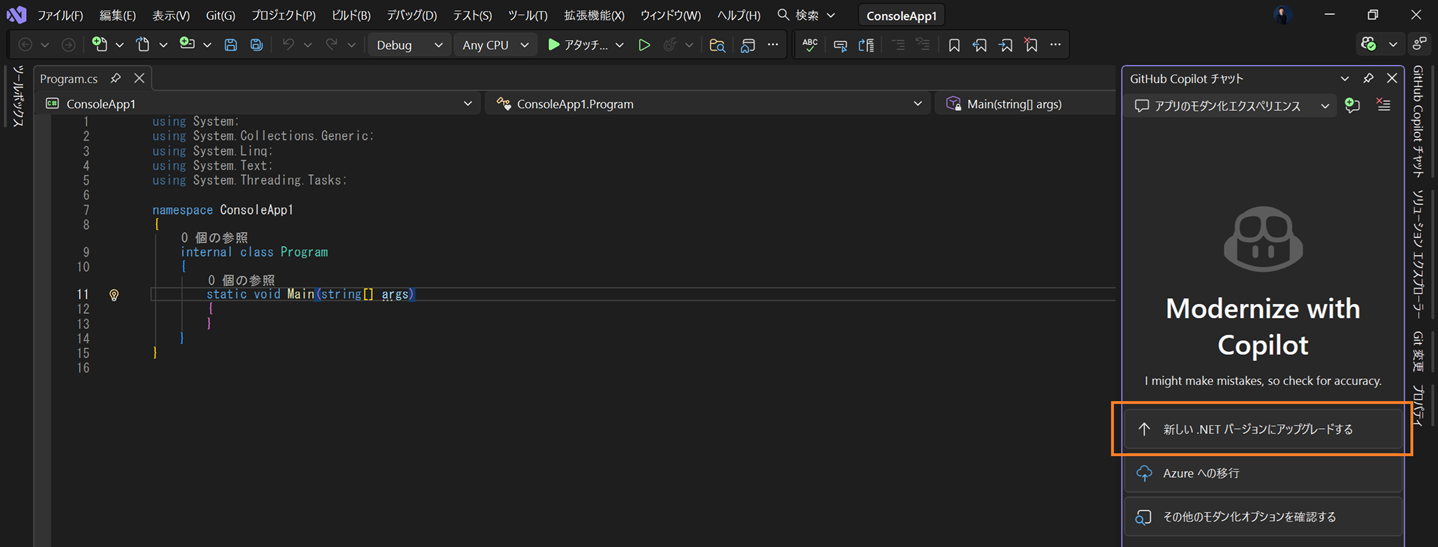Open the テスト(S) menu
Viewport: 1438px width, 547px height.
click(472, 15)
